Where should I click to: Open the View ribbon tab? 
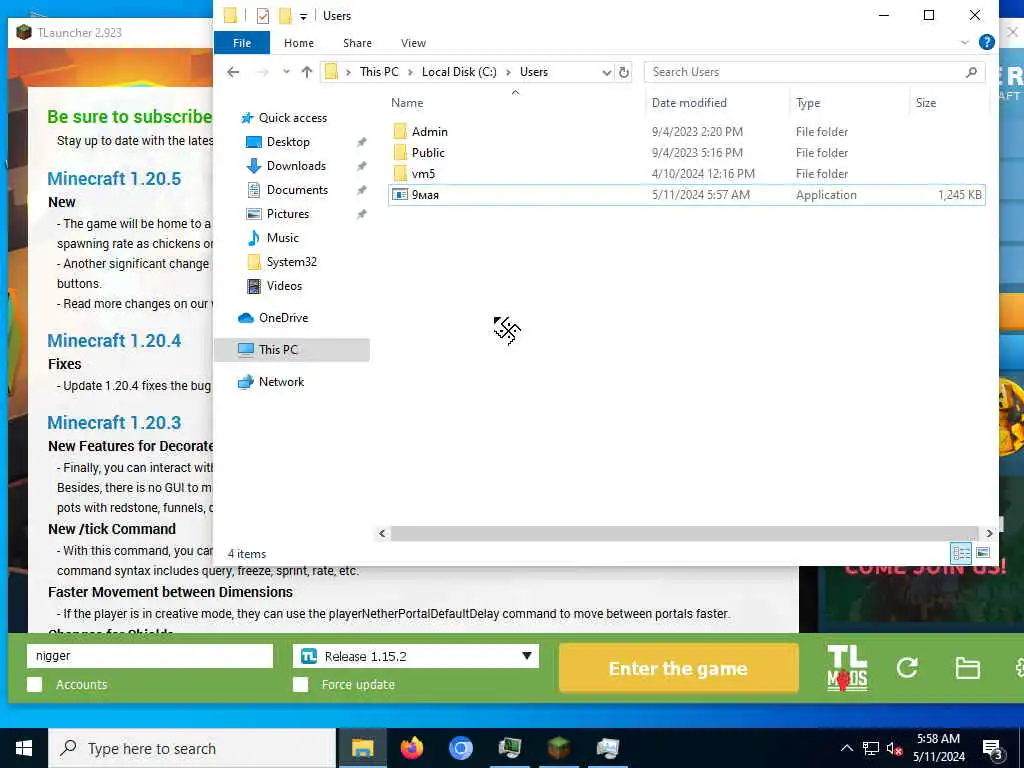pyautogui.click(x=413, y=42)
